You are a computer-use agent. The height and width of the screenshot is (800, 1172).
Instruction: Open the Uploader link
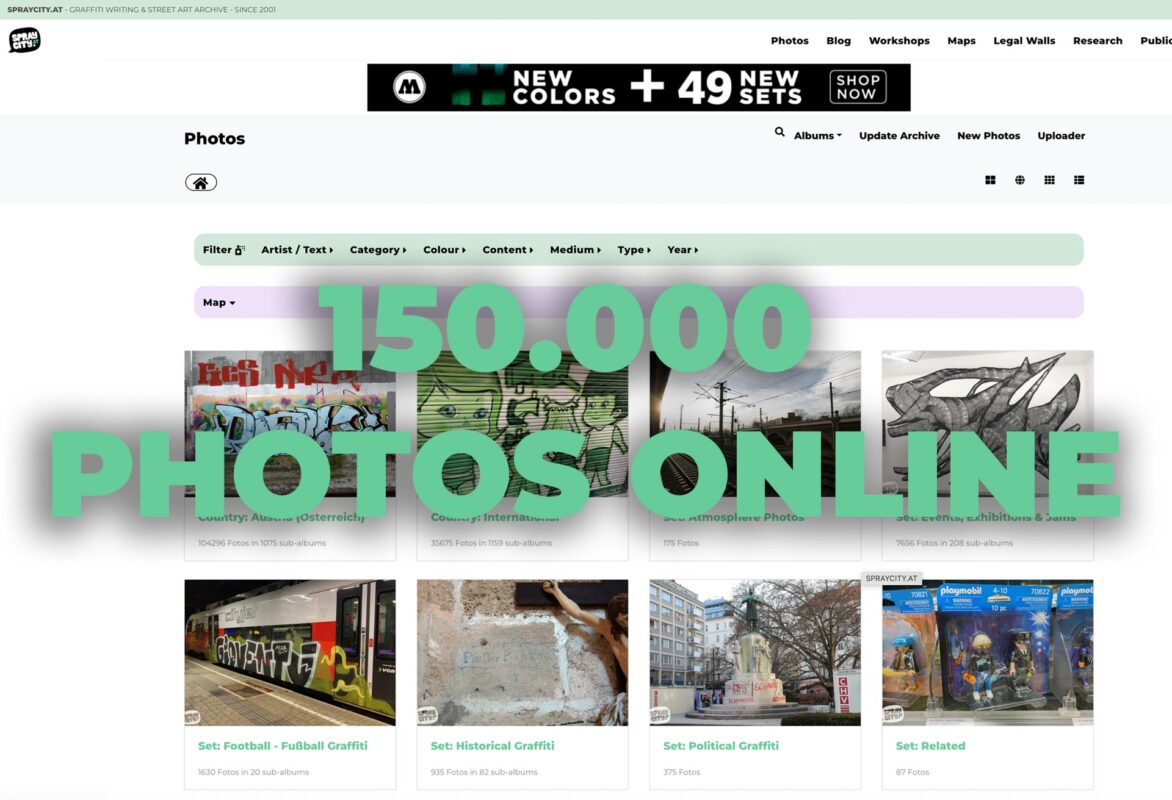coord(1061,136)
